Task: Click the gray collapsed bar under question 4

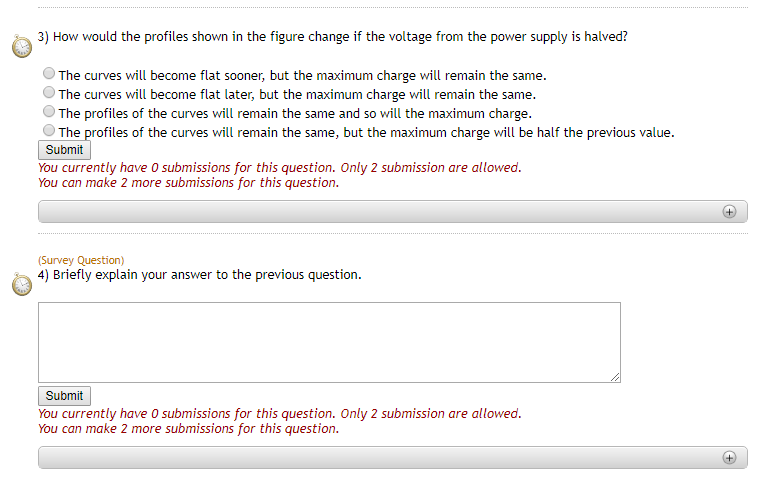Action: [x=380, y=458]
